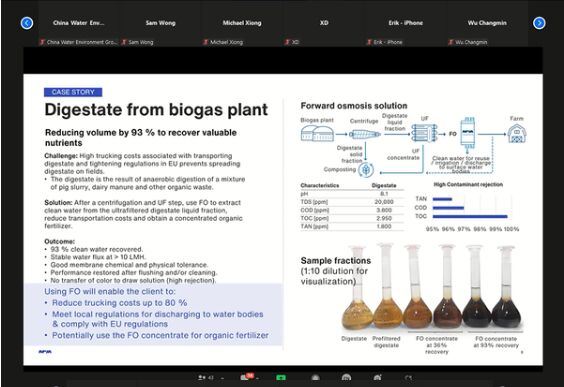Viewport: 564px width, 387px height.
Task: Expand the caret next to Participants count
Action: click(x=222, y=378)
